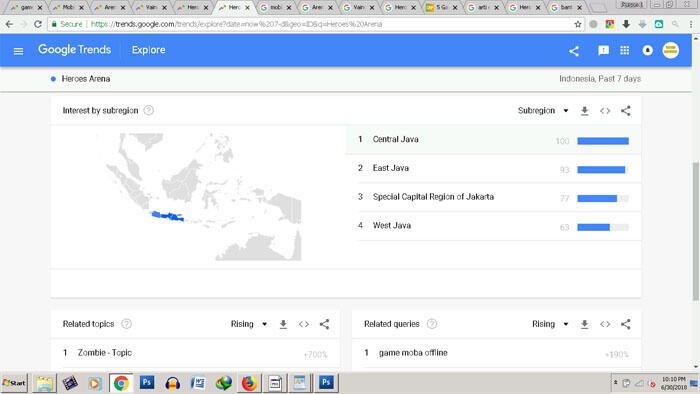The image size is (700, 394).
Task: Share the Interest by subregion card
Action: tap(625, 111)
